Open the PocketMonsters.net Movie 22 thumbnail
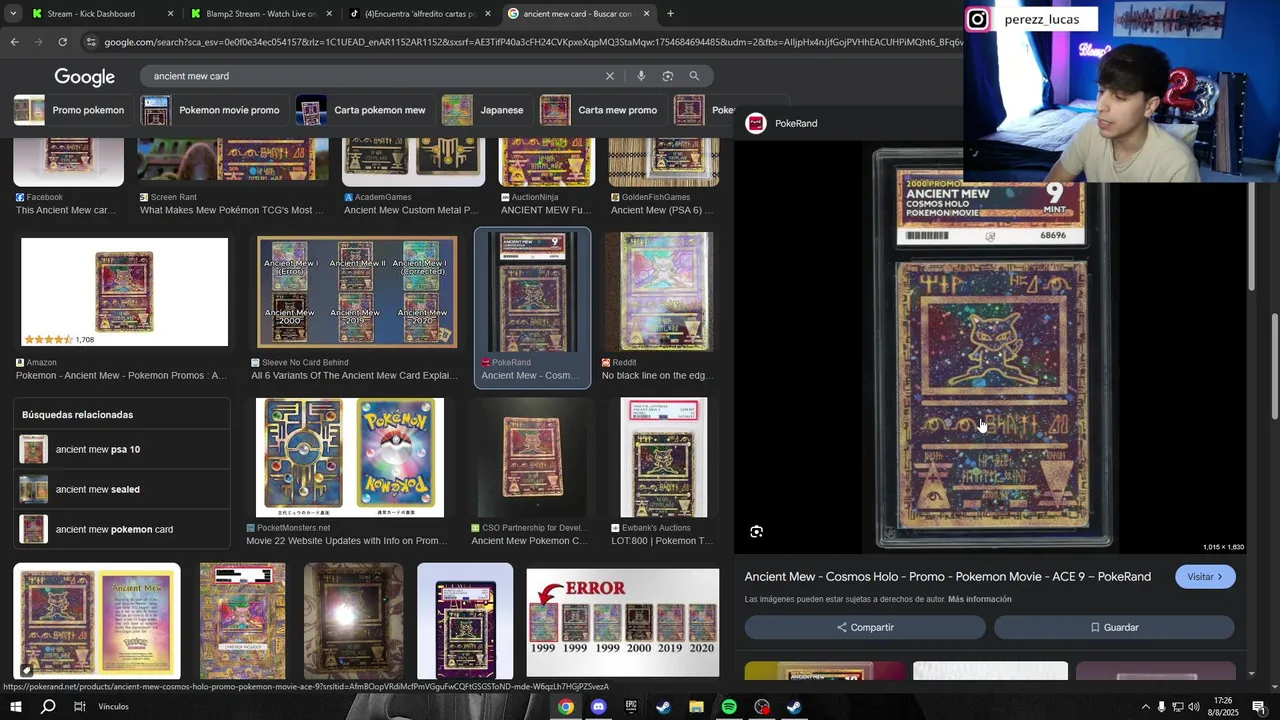 coord(349,457)
